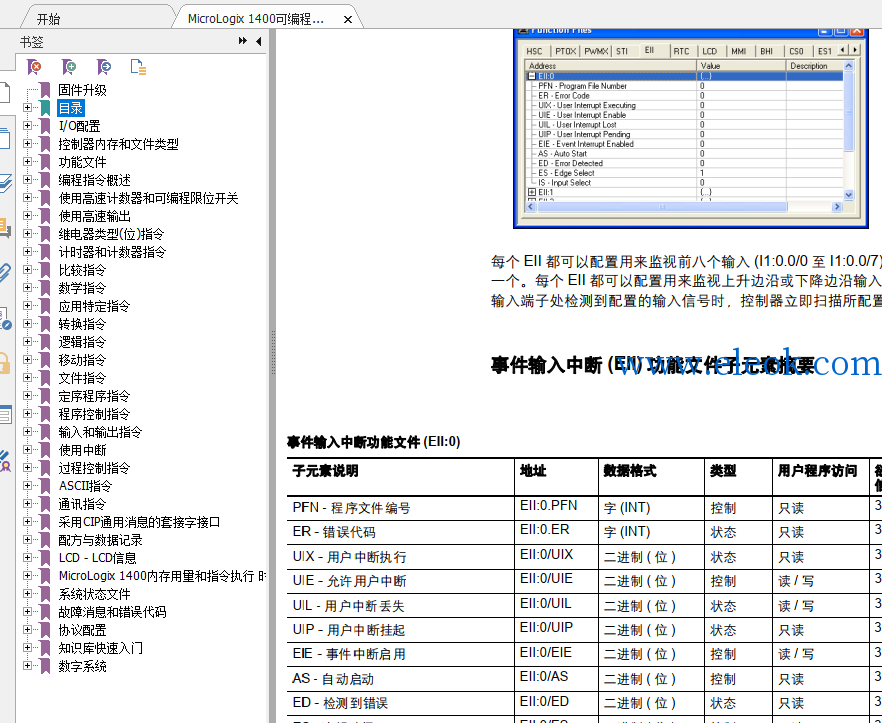Click the panel splitter grip beside bookmarks
The image size is (882, 723).
click(x=273, y=353)
